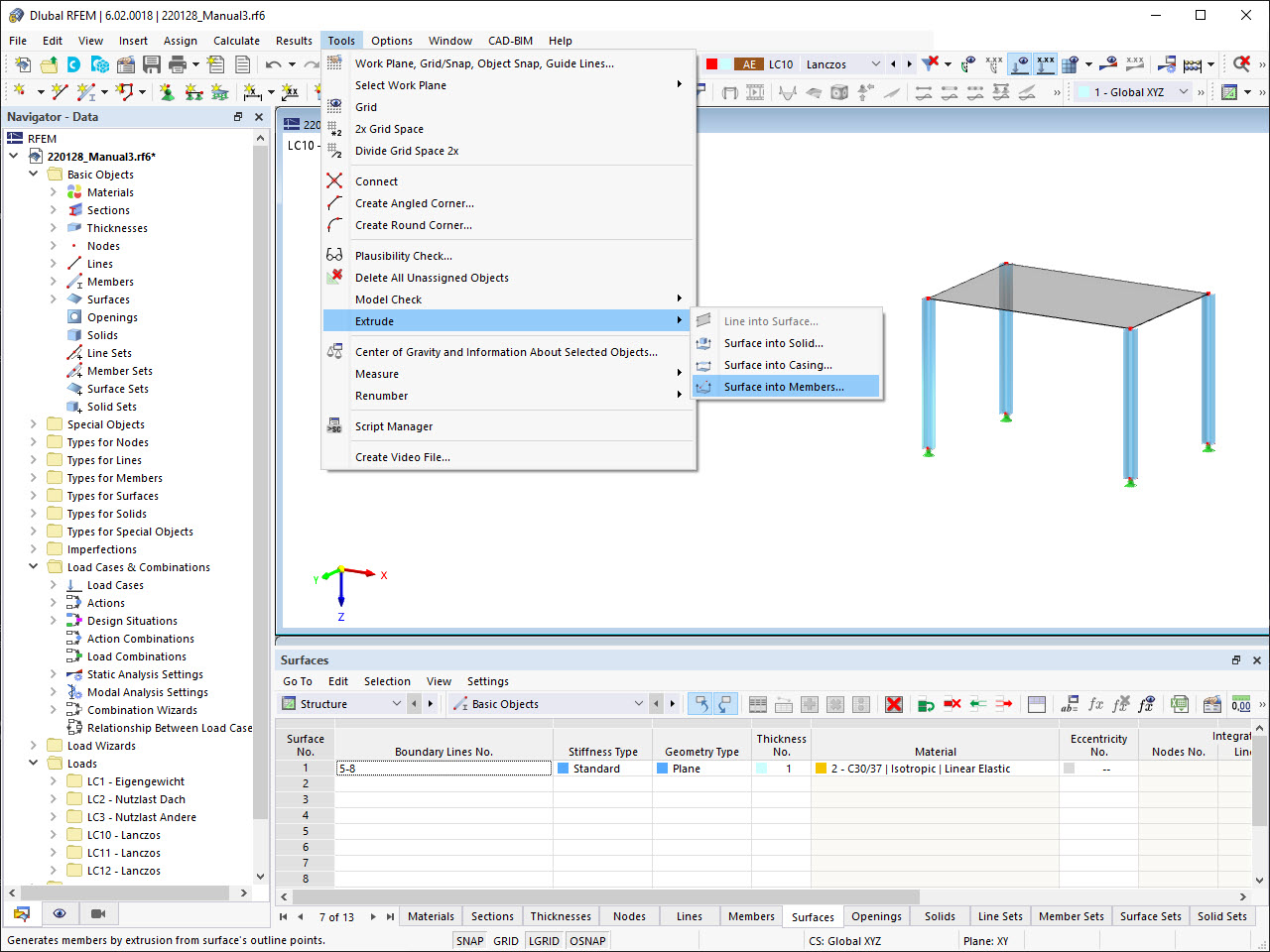Screen dimensions: 1270x952
Task: Toggle SNAP in the status bar
Action: point(470,941)
